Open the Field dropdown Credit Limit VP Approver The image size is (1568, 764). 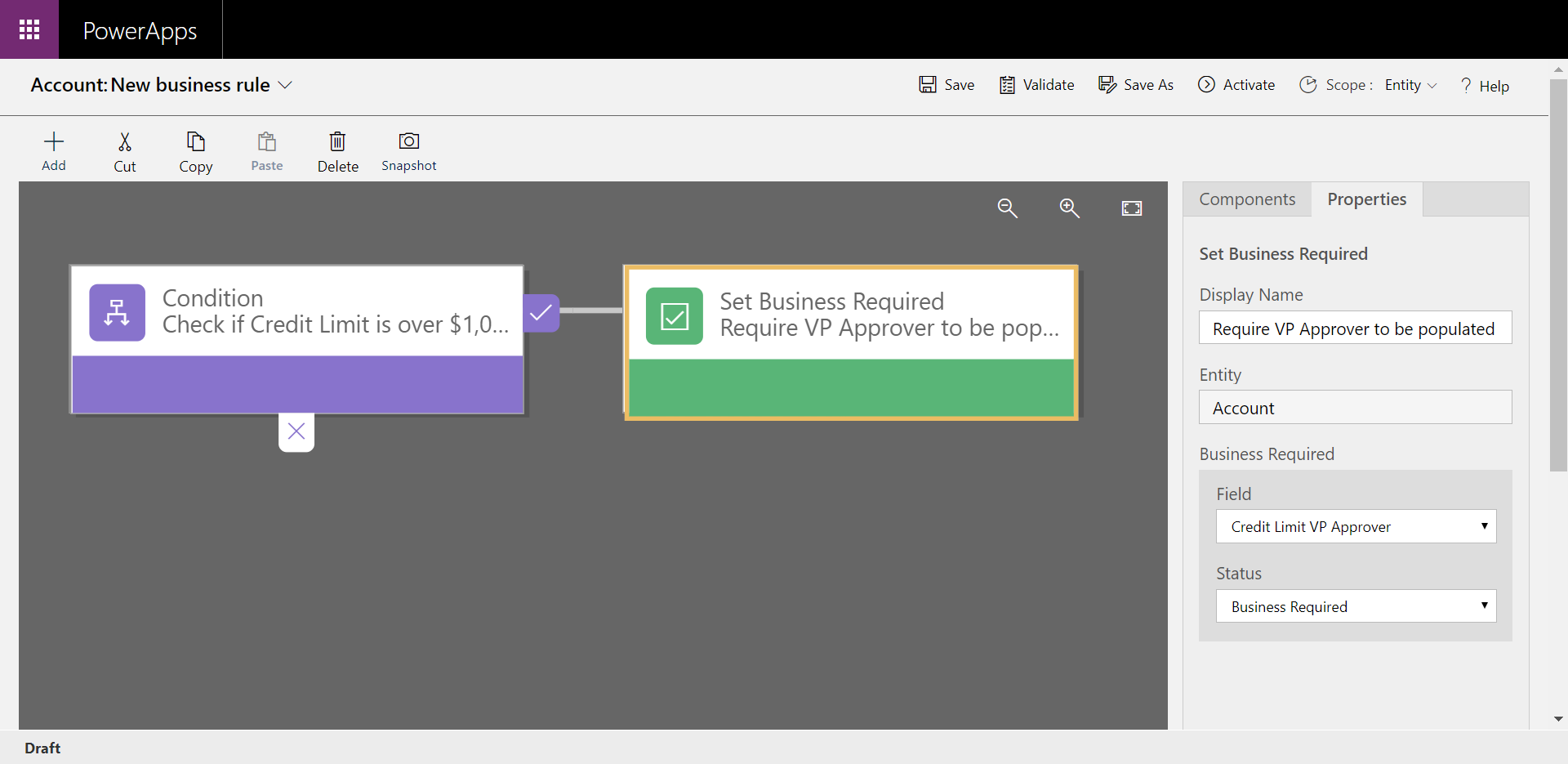pos(1356,526)
